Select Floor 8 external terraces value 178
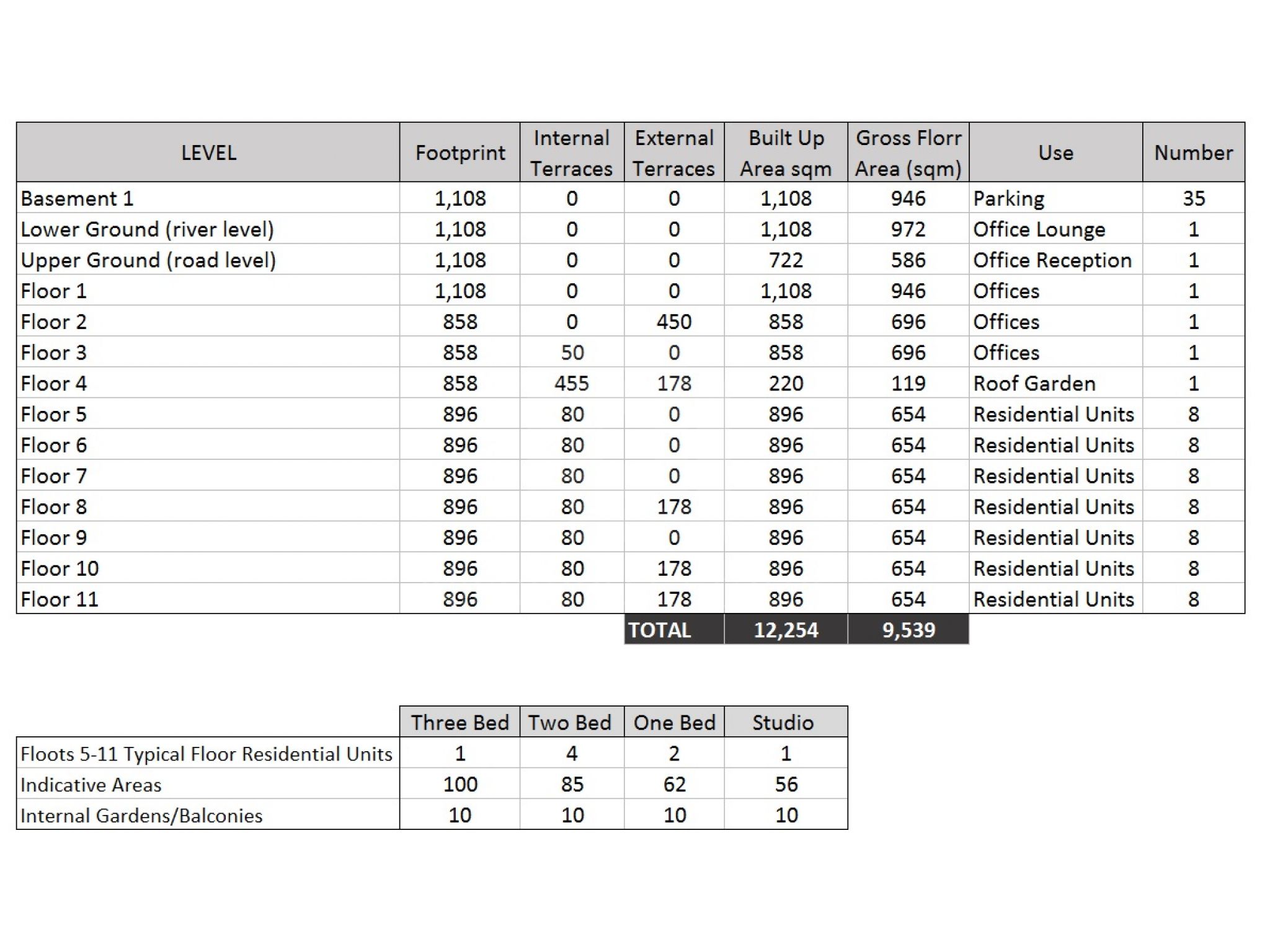The width and height of the screenshot is (1270, 952). point(674,506)
